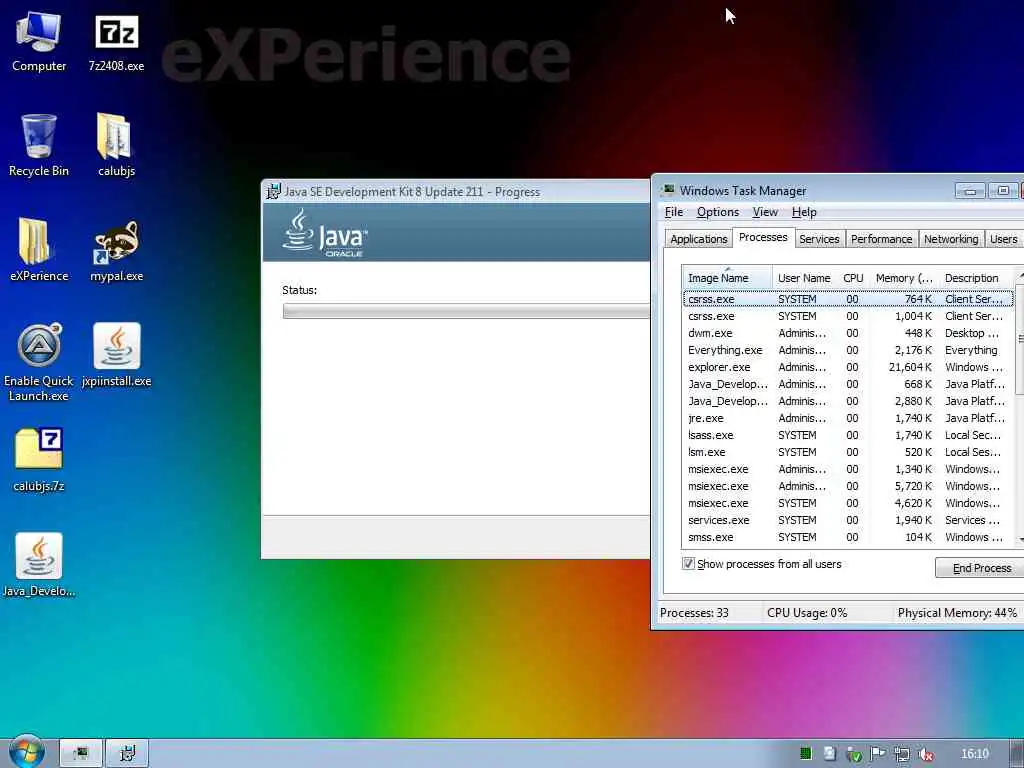Screen dimensions: 1024x768
Task: Select the Java_Develo... installer desktop icon
Action: [x=39, y=566]
